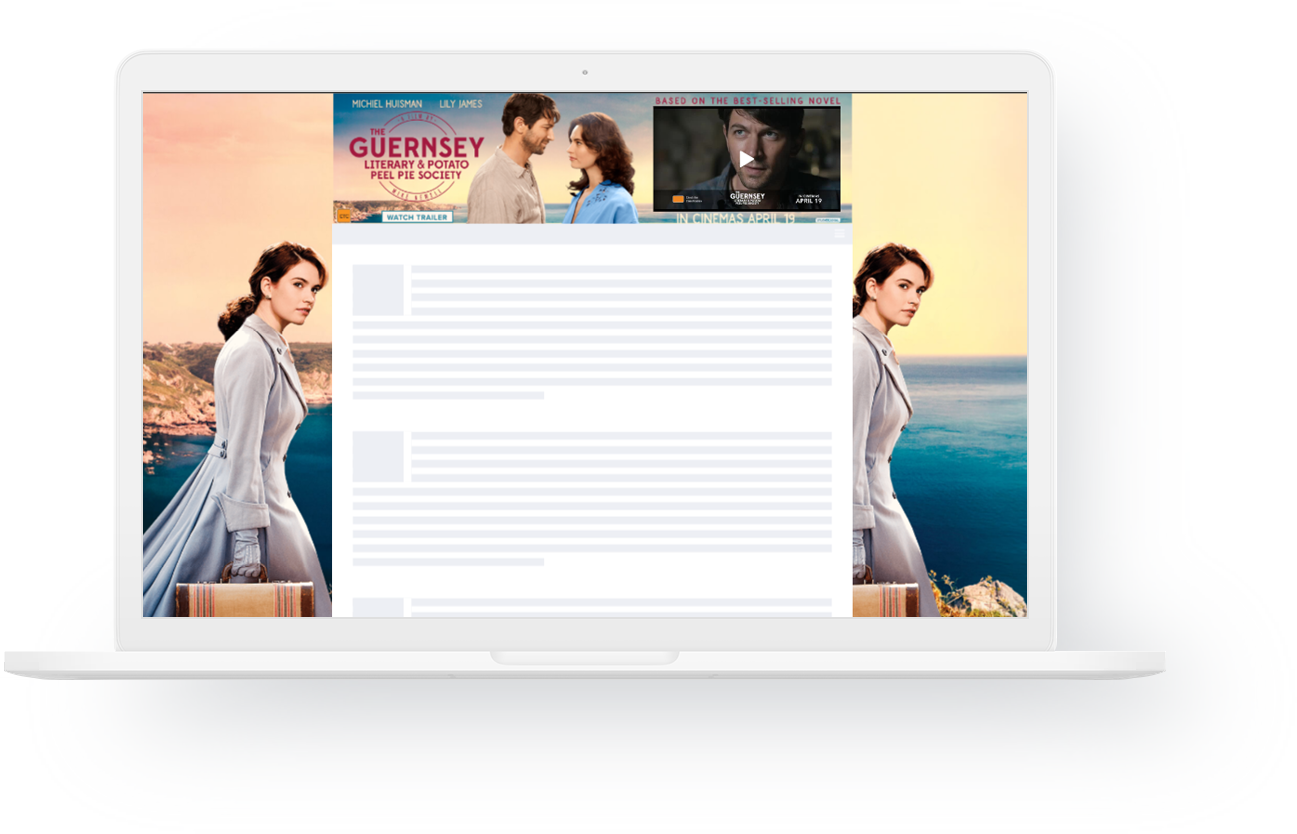Open the hamburger menu below the banner
This screenshot has height=834, width=1297.
pyautogui.click(x=838, y=233)
